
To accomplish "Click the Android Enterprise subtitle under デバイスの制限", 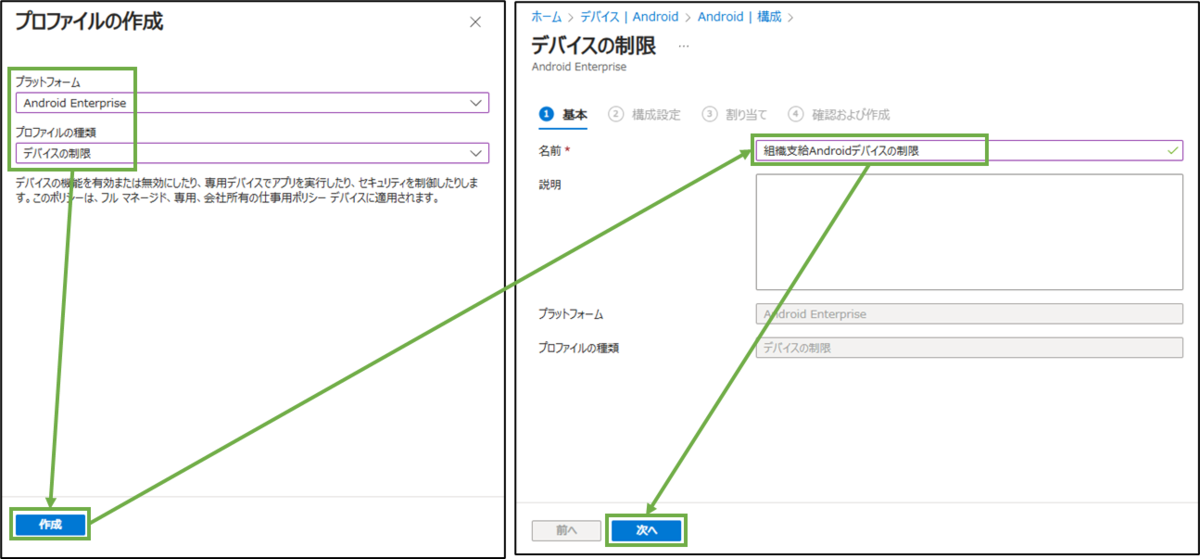I will pyautogui.click(x=579, y=67).
